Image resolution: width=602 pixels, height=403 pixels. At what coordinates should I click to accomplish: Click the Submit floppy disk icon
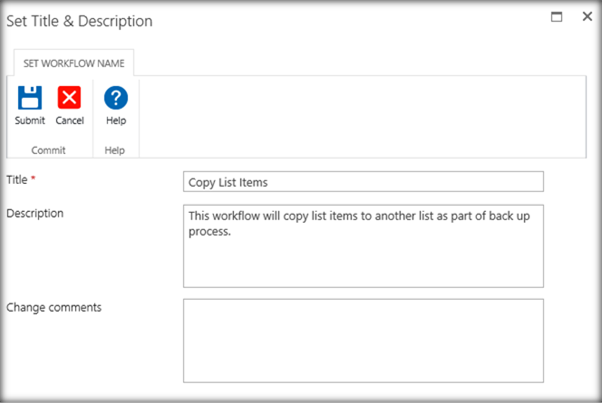[30, 98]
